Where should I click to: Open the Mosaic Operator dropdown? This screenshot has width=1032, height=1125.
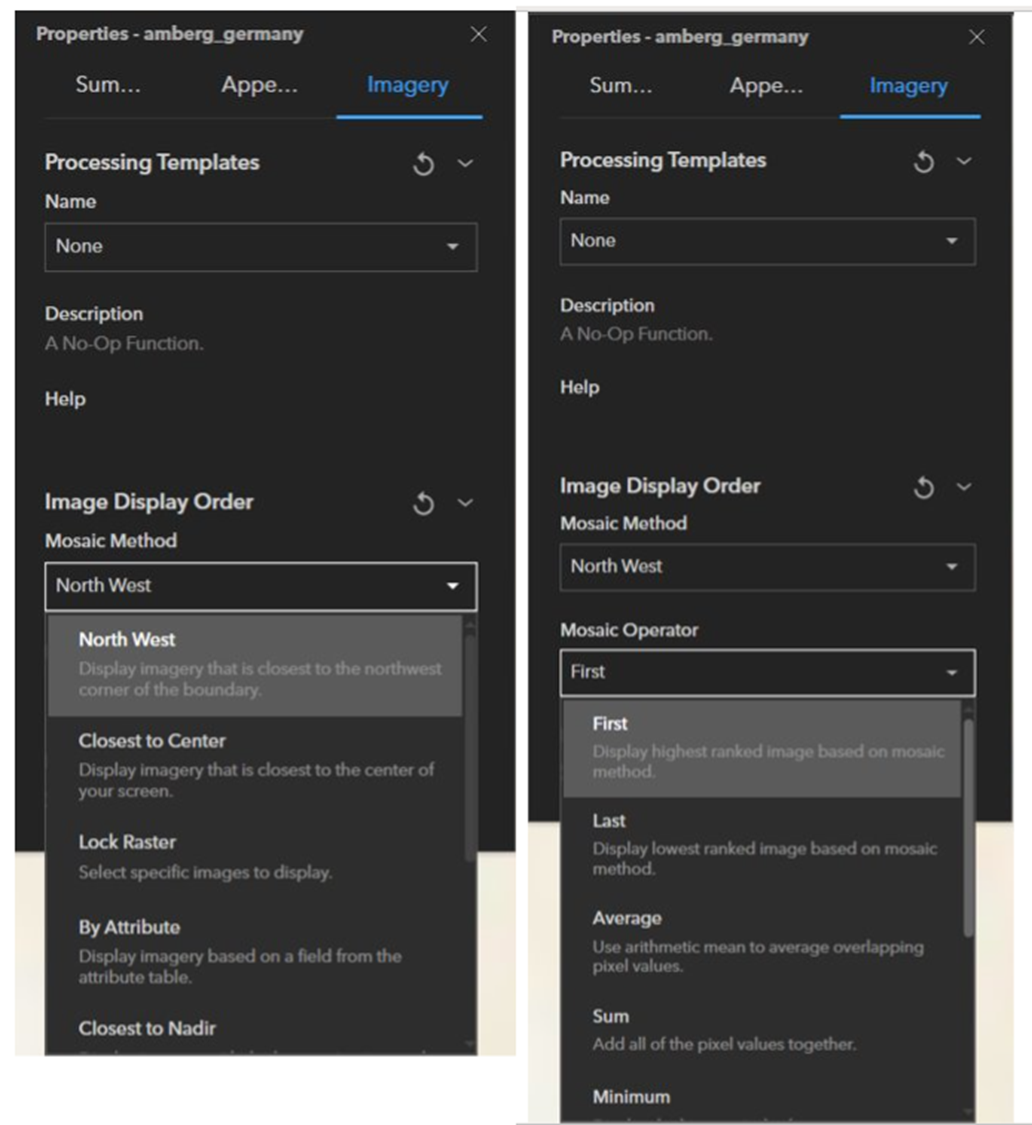coord(768,672)
